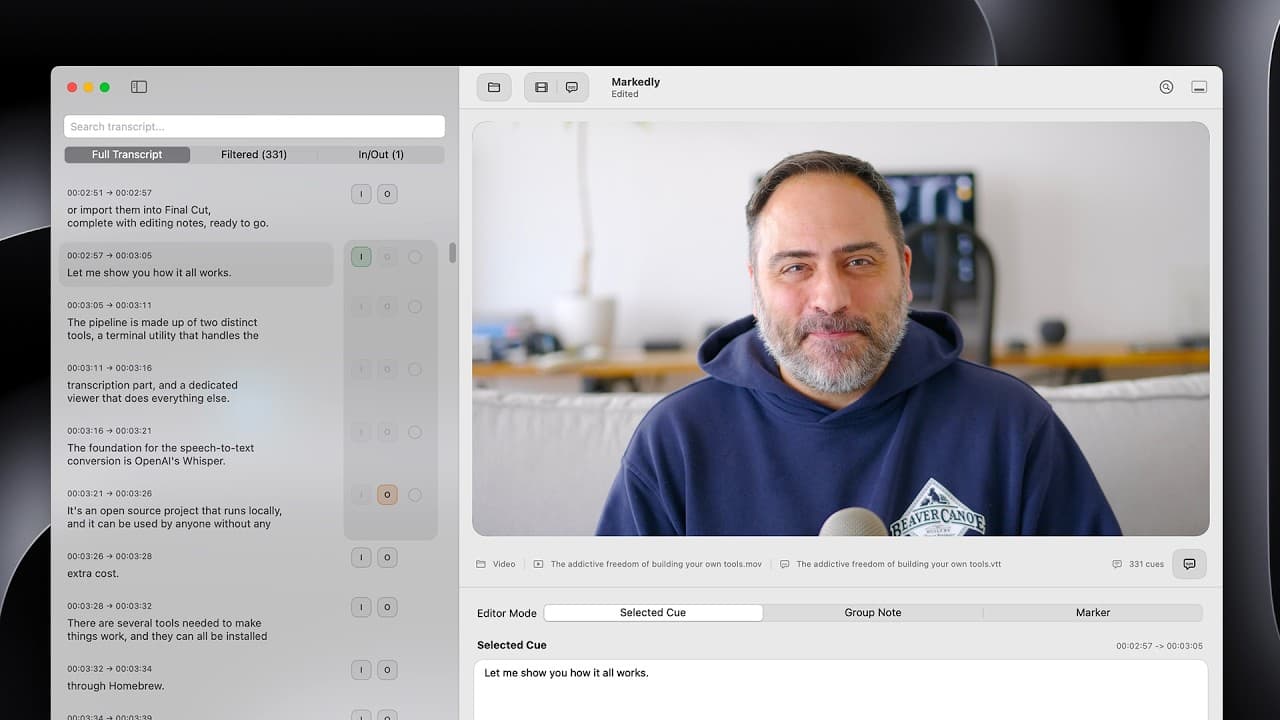Click the Selected Cue text editor box
Viewport: 1280px width, 720px height.
[x=841, y=690]
